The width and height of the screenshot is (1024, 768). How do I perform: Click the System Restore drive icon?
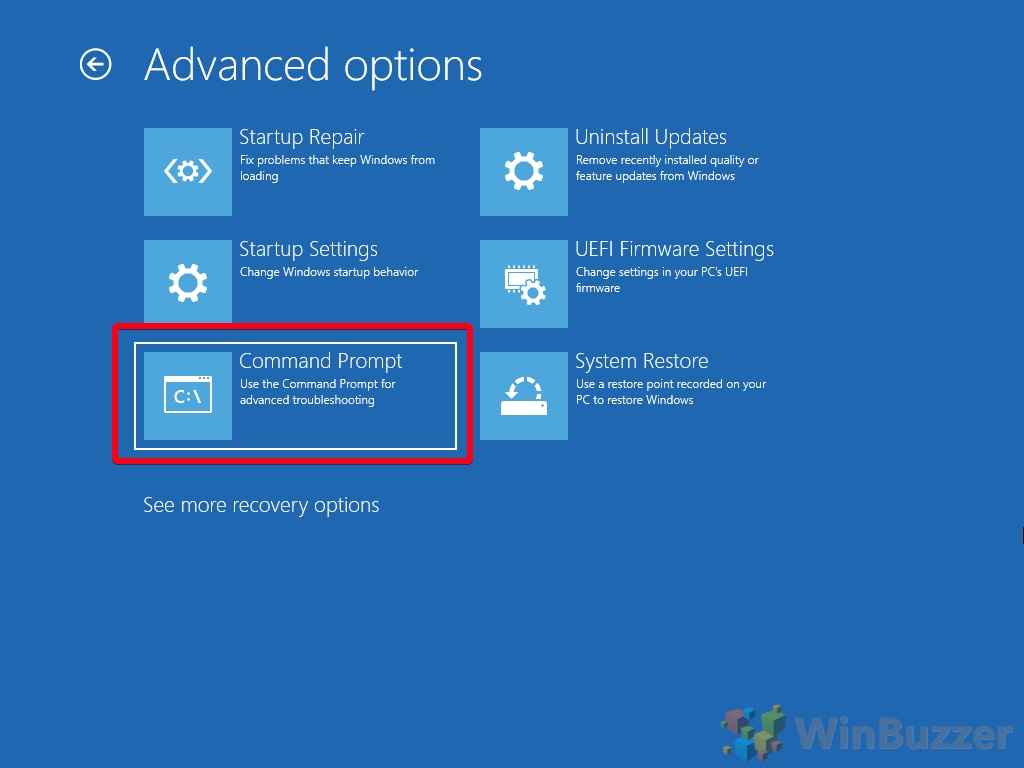pyautogui.click(x=524, y=396)
